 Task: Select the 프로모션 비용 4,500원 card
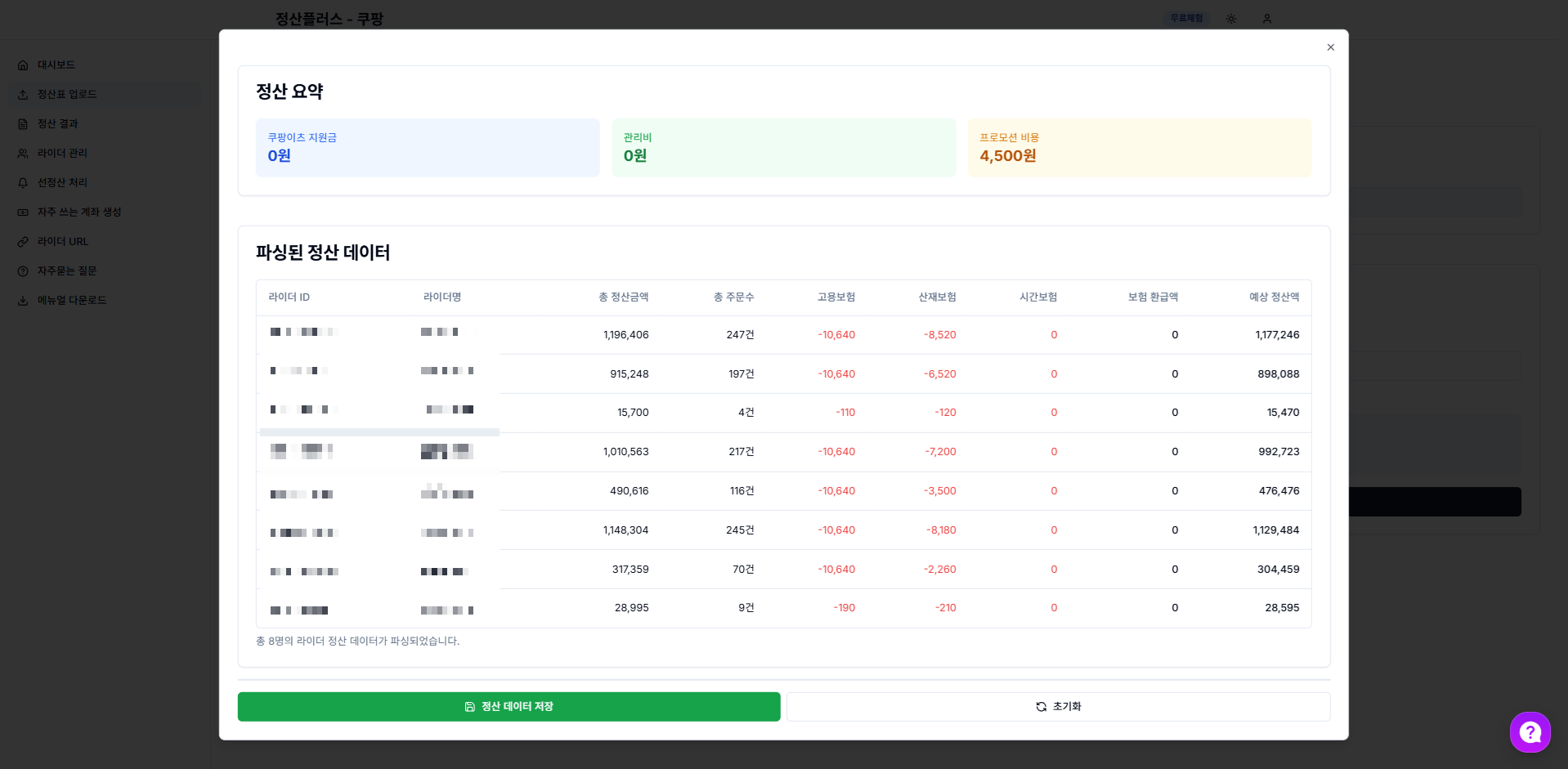[x=1140, y=148]
